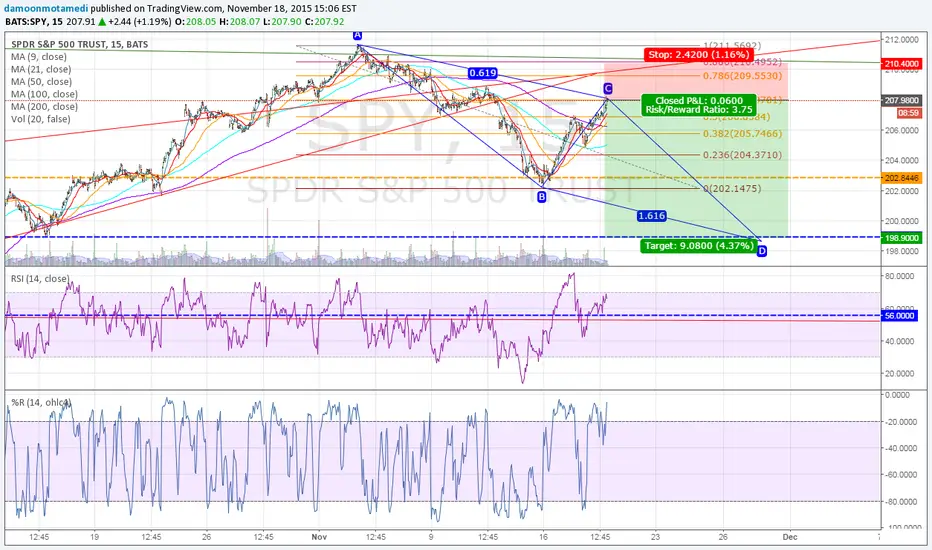
Task: Click the -80.0000 %R scale label
Action: [900, 502]
